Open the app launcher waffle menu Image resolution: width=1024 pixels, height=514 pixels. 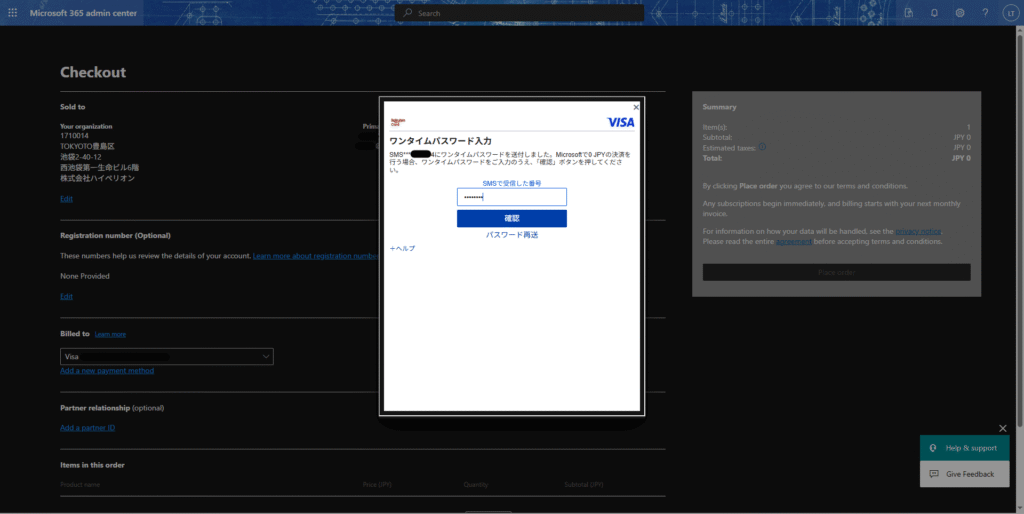pyautogui.click(x=13, y=13)
